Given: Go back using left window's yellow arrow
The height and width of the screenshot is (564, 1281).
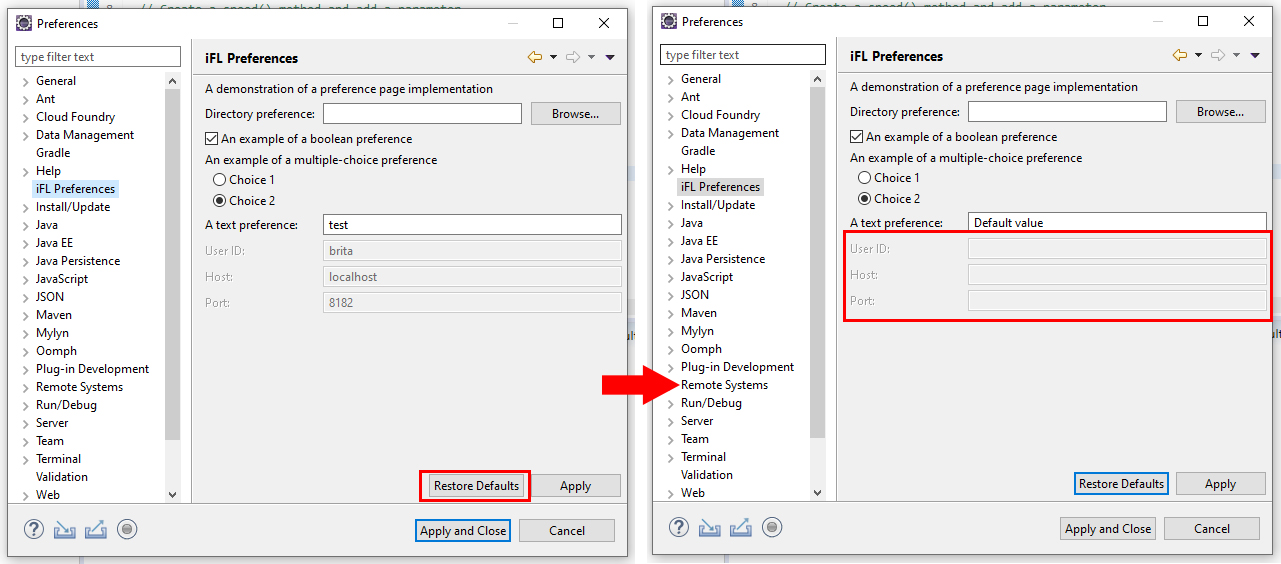Looking at the screenshot, I should (535, 58).
